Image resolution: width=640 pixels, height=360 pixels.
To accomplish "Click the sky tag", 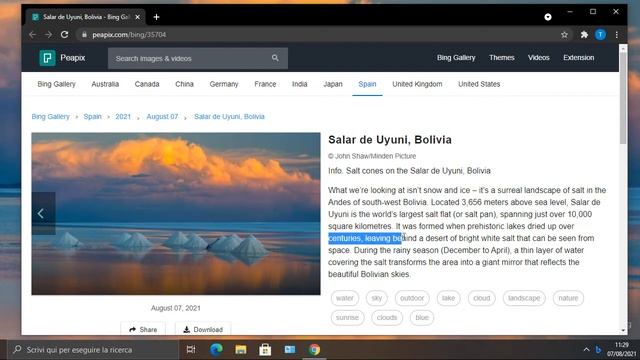I will (x=376, y=298).
